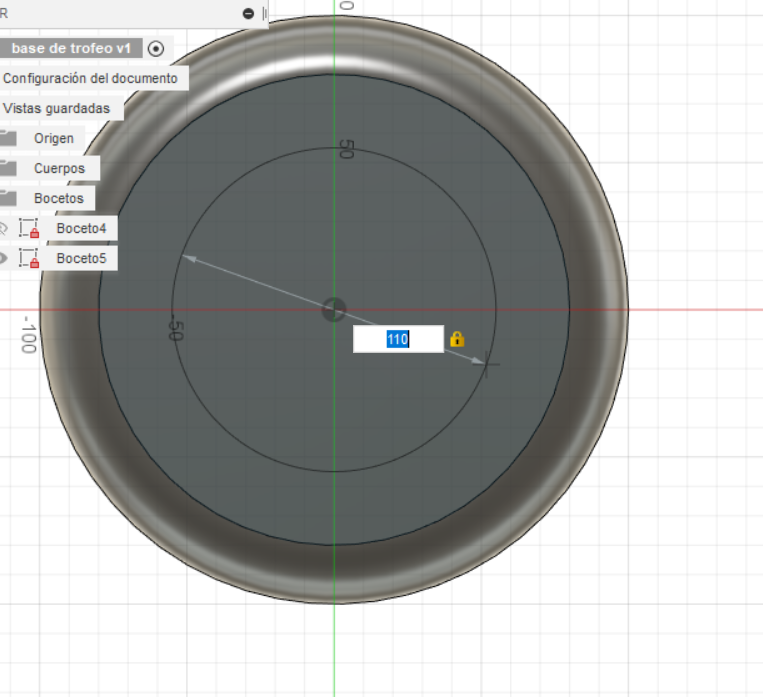
Task: Select the Origen tree label
Action: point(54,138)
